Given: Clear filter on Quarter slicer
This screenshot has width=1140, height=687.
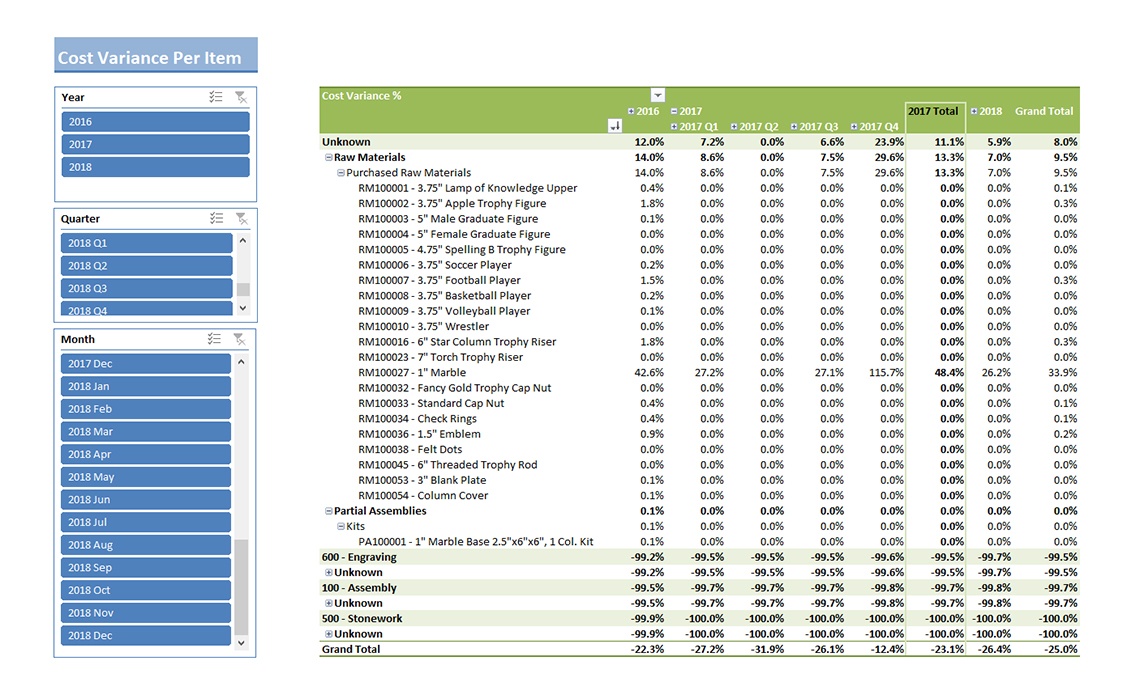Looking at the screenshot, I should coord(241,218).
